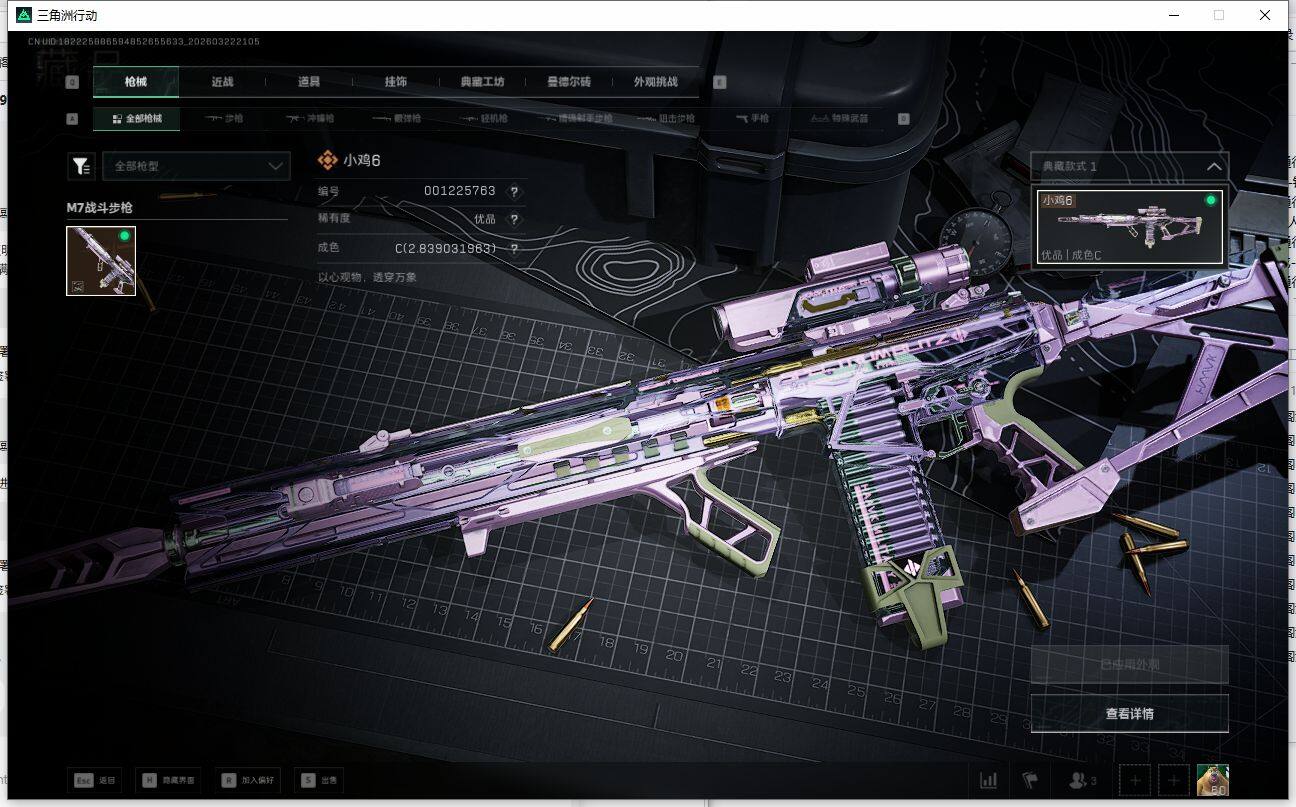The height and width of the screenshot is (807, 1296).
Task: Click the R 加入偏好 button
Action: pos(248,780)
